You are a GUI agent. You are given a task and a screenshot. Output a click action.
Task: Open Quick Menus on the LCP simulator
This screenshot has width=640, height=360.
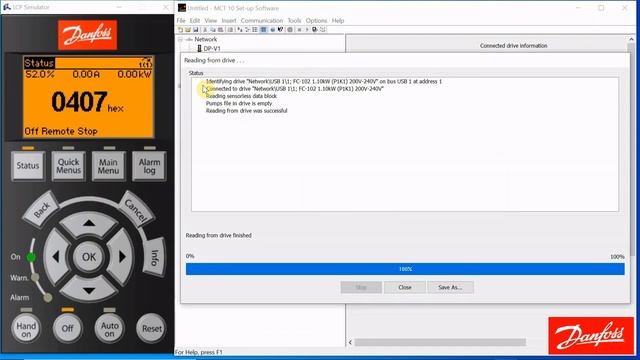(x=68, y=166)
